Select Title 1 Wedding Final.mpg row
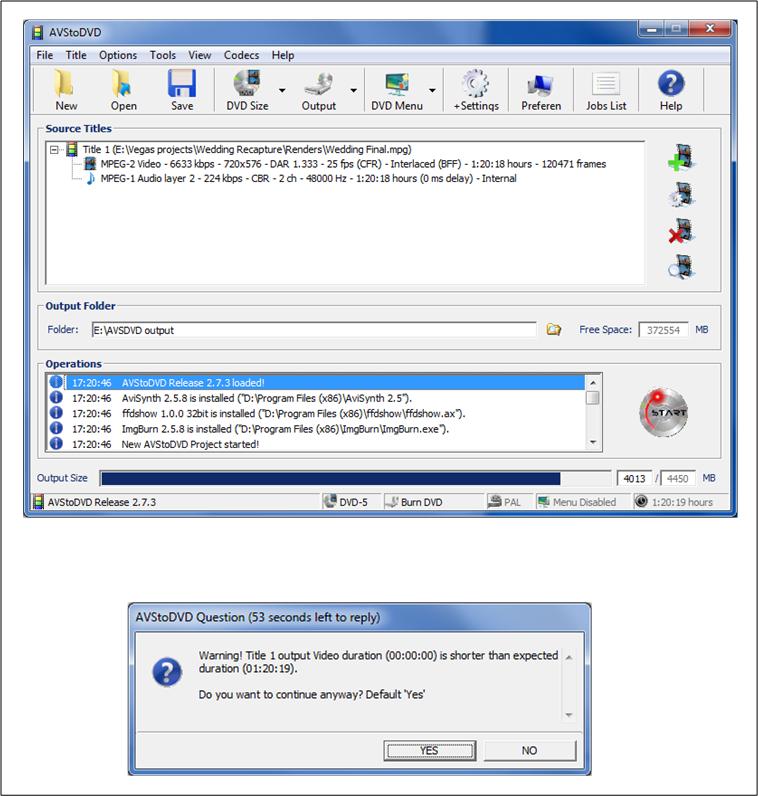Viewport: 758px width, 796px height. tap(247, 149)
